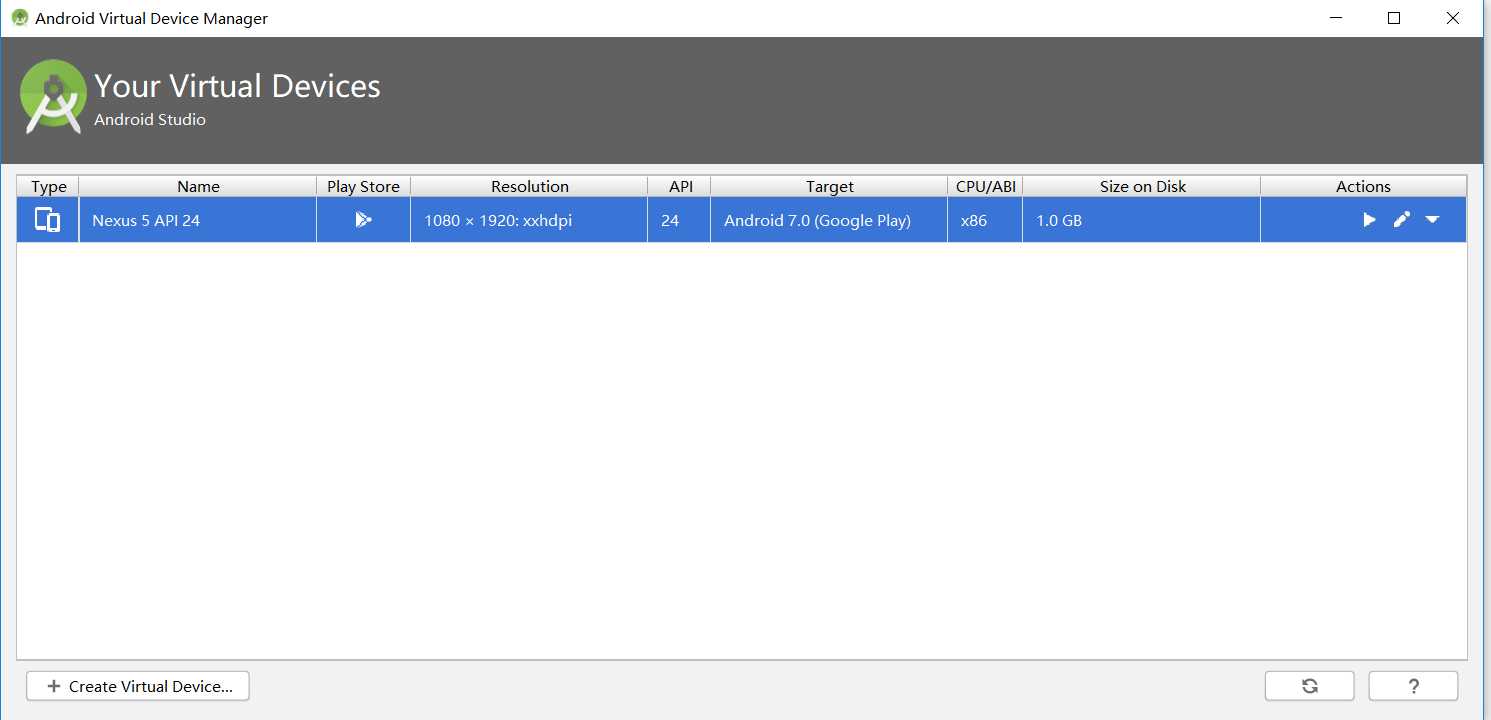
Task: Click the Actions column header
Action: [1363, 186]
